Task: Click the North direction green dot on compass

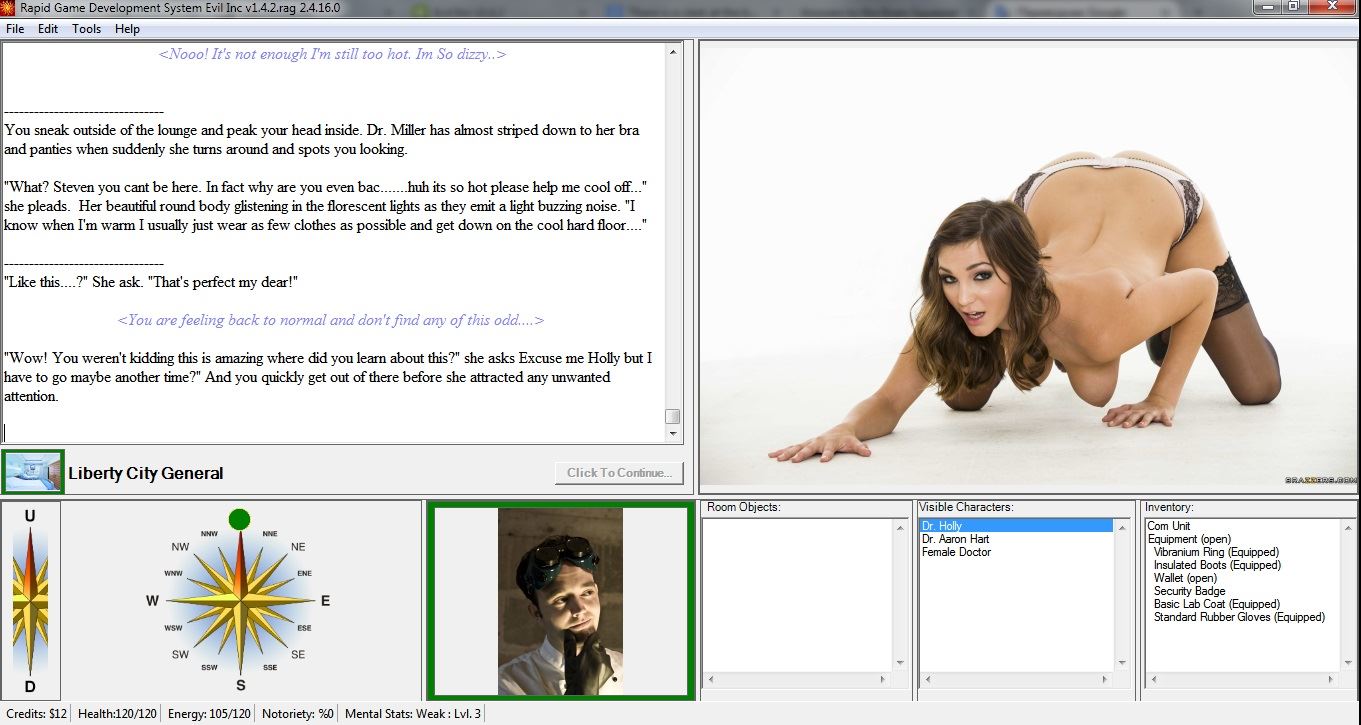Action: point(239,519)
